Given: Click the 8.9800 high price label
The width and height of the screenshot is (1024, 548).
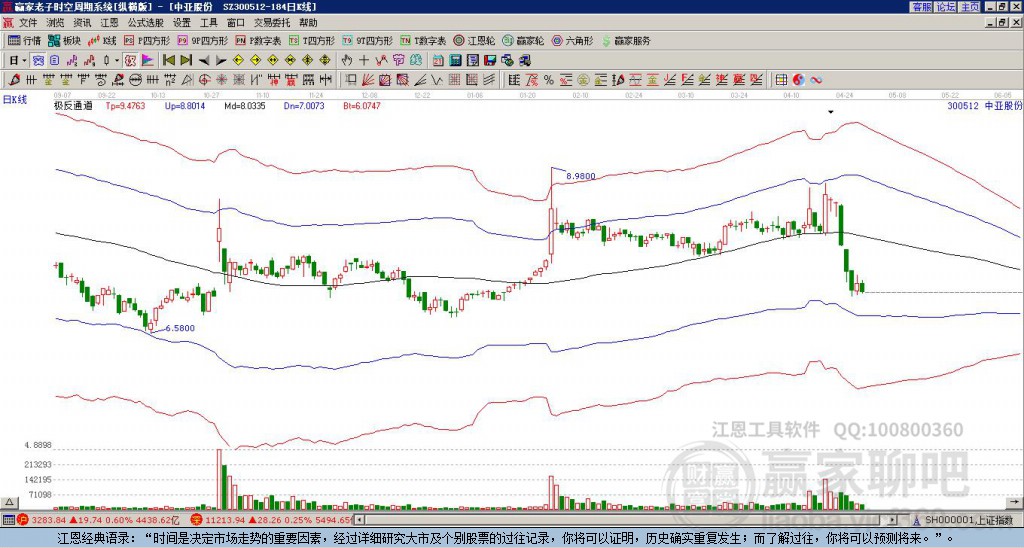Looking at the screenshot, I should tap(581, 176).
